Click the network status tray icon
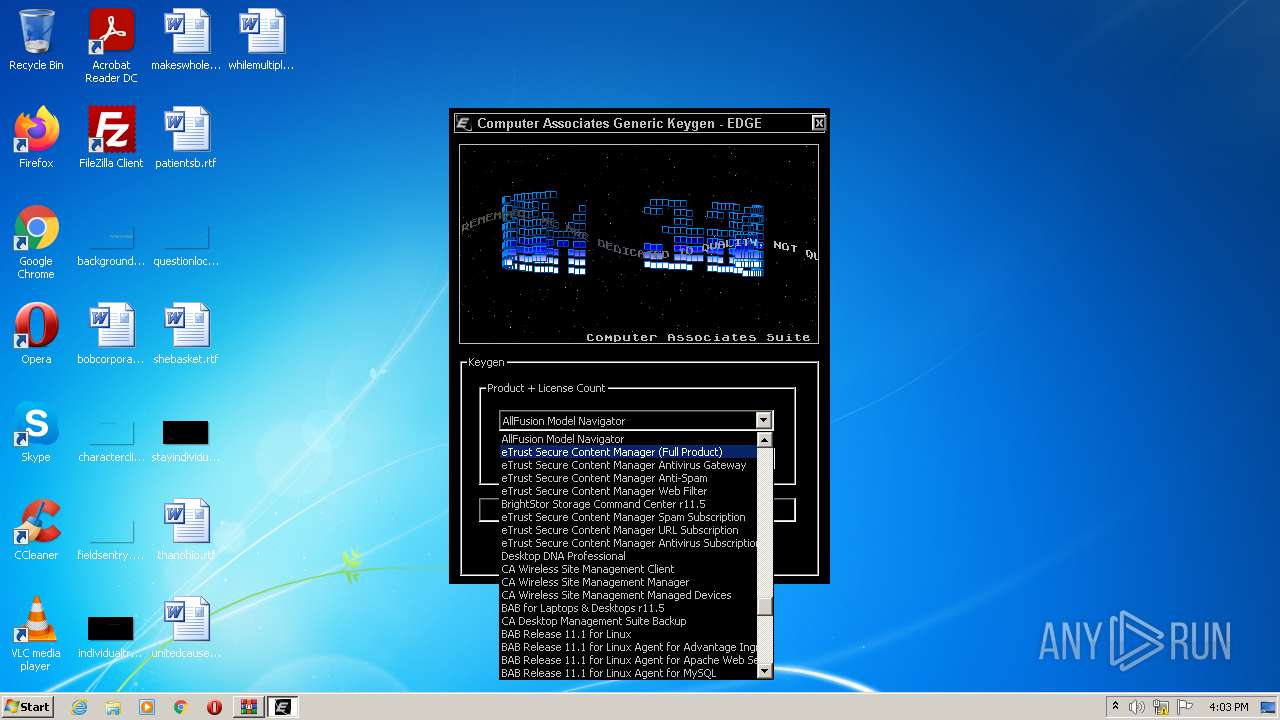This screenshot has height=720, width=1280. 1161,707
